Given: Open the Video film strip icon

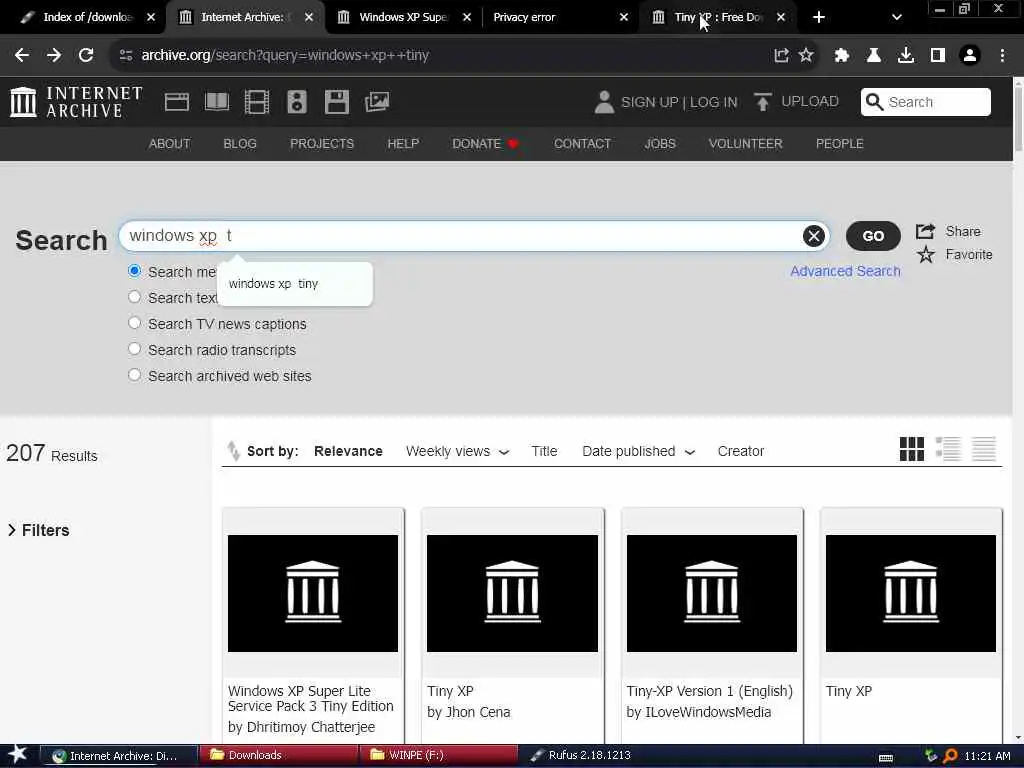Looking at the screenshot, I should coord(257,102).
